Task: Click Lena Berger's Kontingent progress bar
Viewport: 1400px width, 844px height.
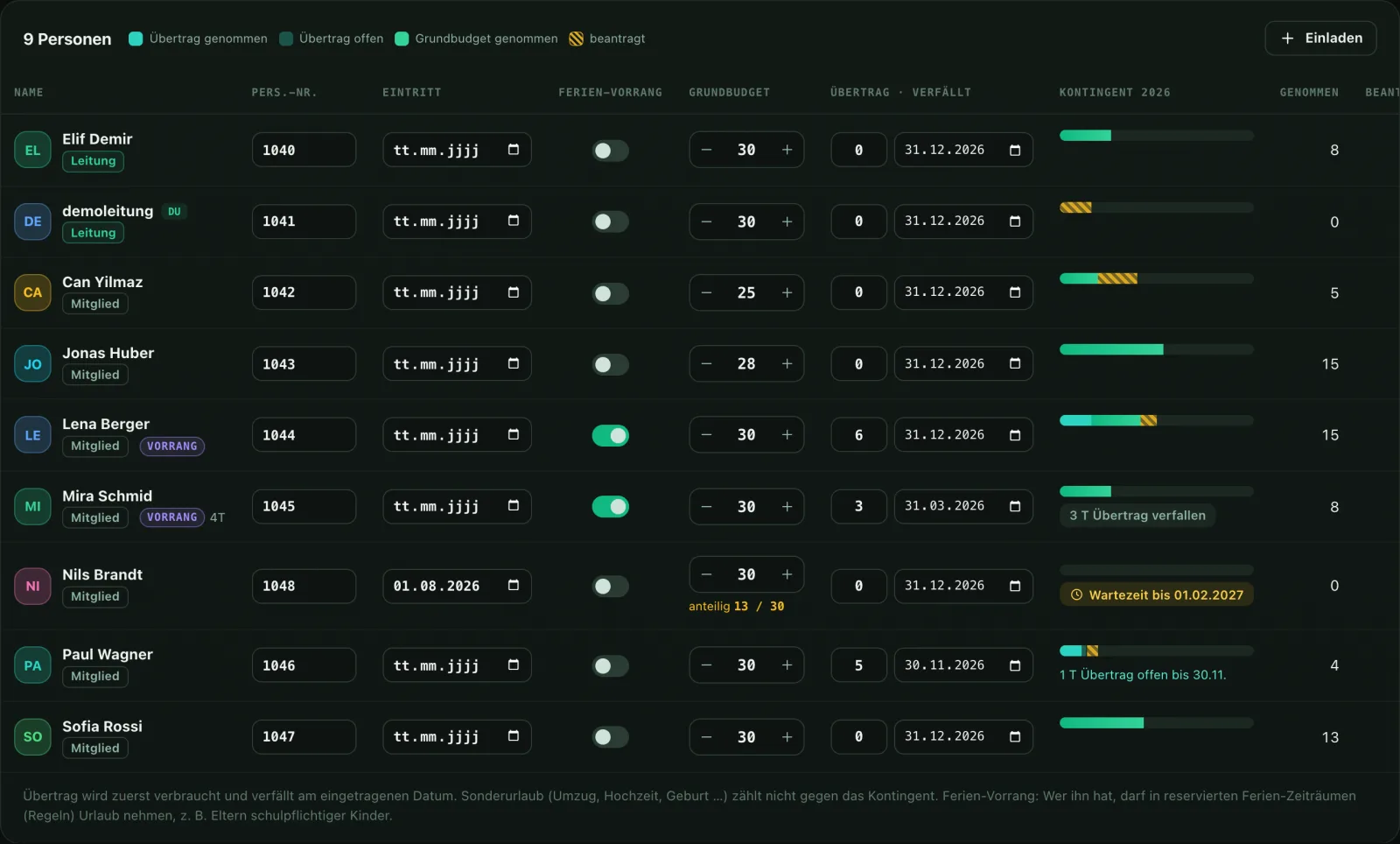Action: pyautogui.click(x=1157, y=420)
